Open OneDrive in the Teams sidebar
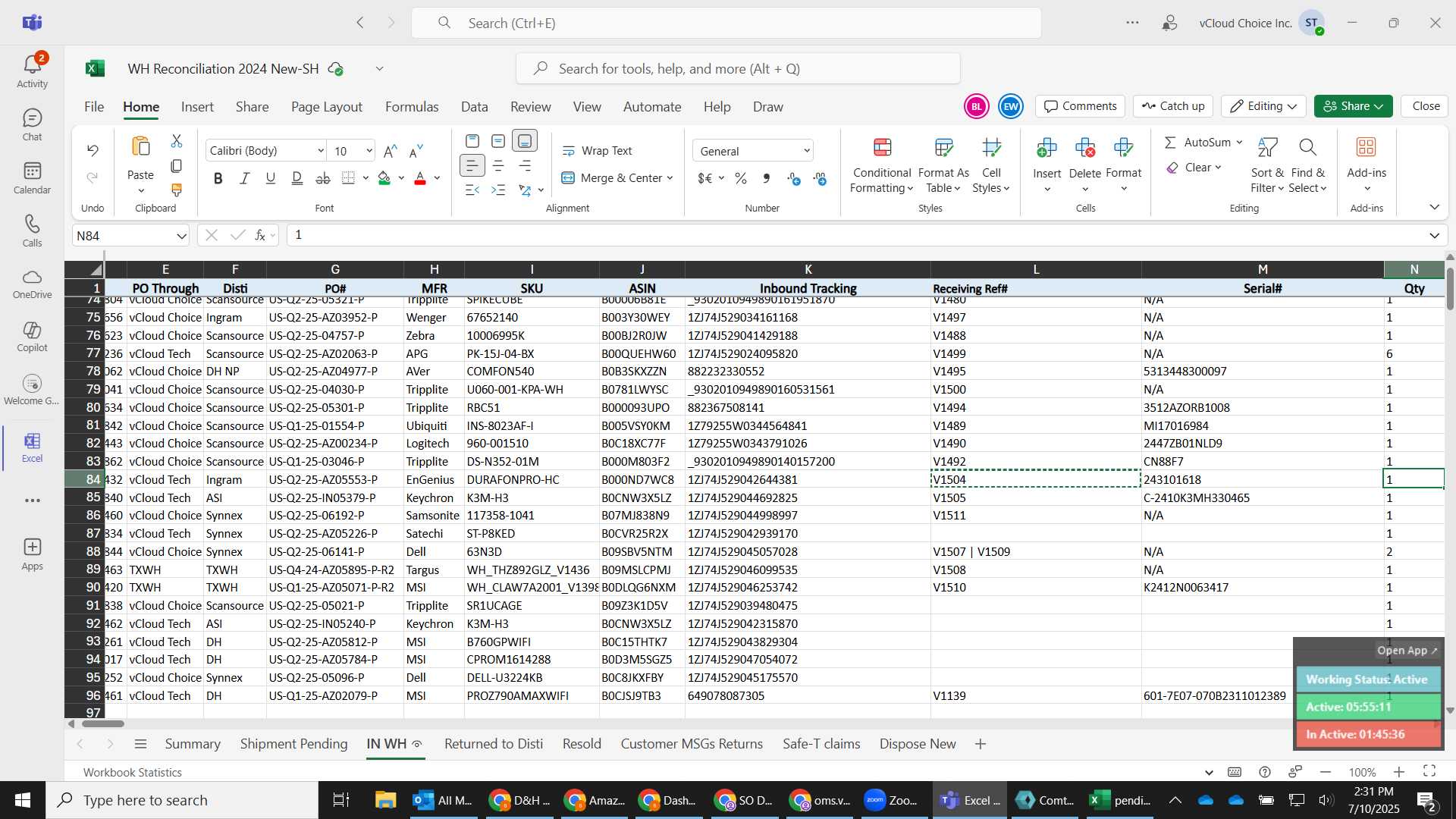This screenshot has width=1456, height=819. 32,284
